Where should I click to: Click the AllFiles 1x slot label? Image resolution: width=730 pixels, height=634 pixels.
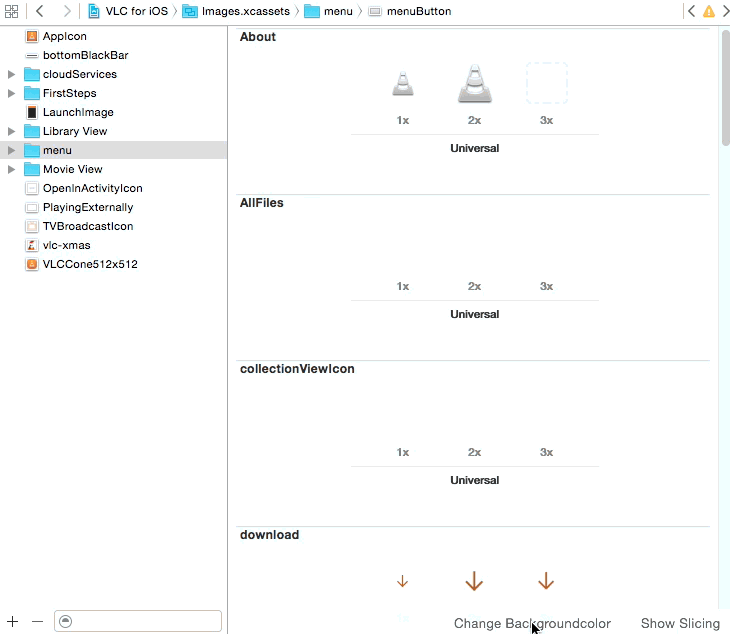point(403,286)
